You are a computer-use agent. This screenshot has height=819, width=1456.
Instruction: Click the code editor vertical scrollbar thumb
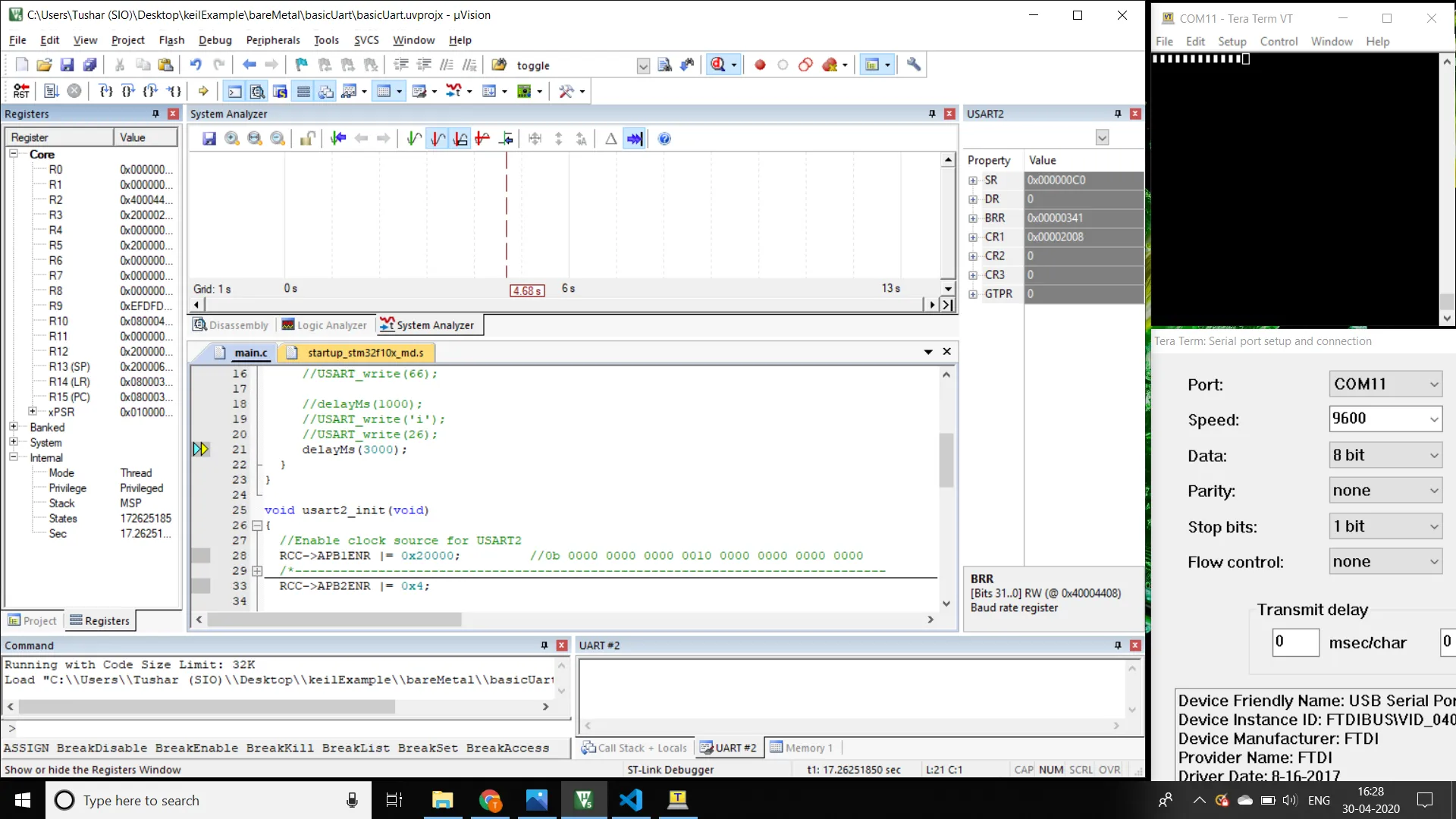pos(946,460)
